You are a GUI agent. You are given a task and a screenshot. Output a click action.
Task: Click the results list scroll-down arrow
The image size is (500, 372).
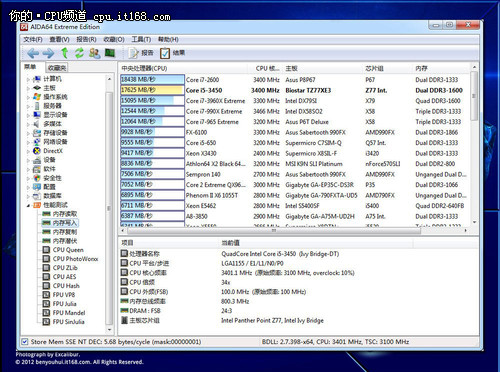tap(474, 222)
